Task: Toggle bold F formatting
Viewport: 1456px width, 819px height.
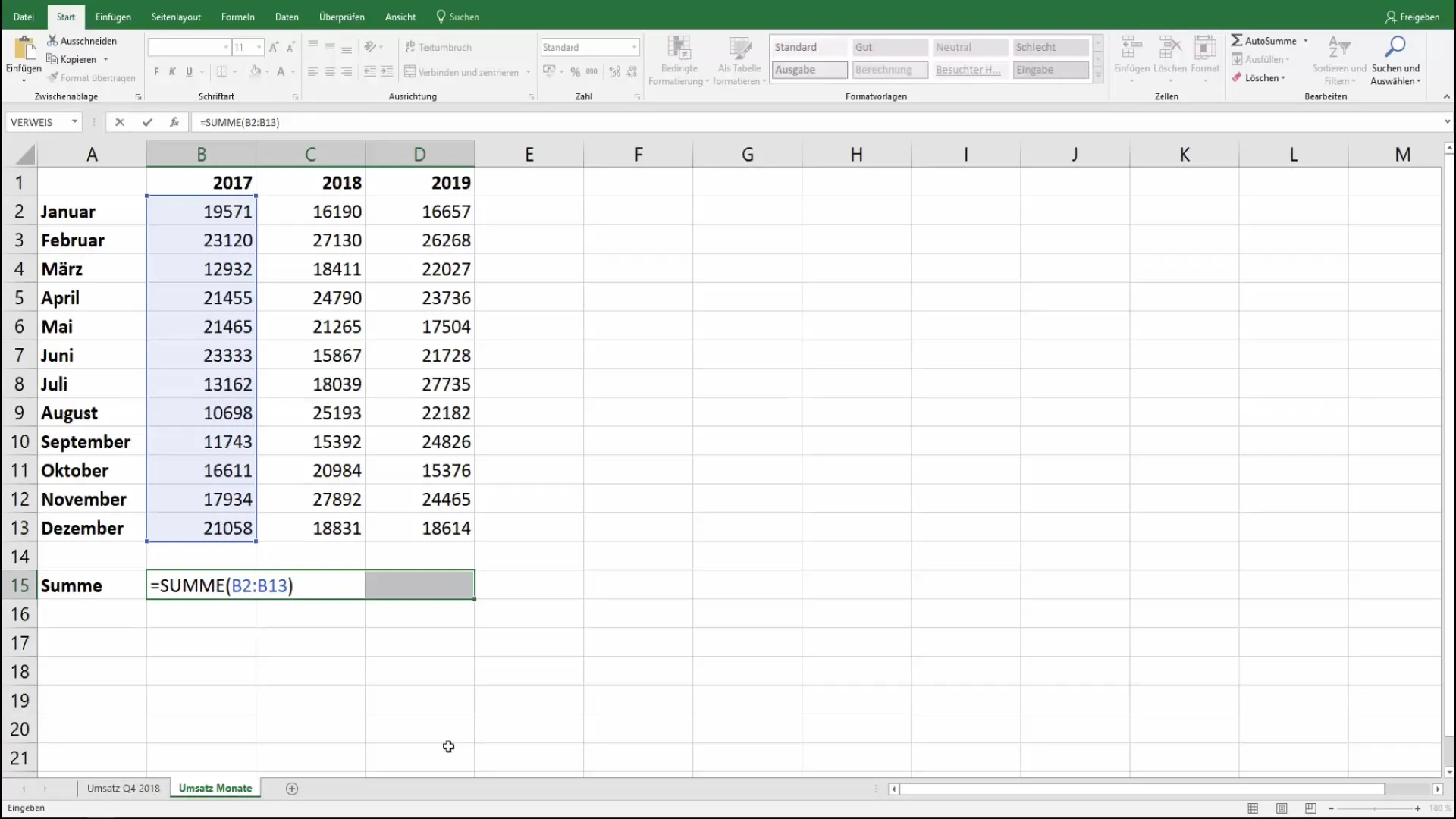Action: click(x=156, y=72)
